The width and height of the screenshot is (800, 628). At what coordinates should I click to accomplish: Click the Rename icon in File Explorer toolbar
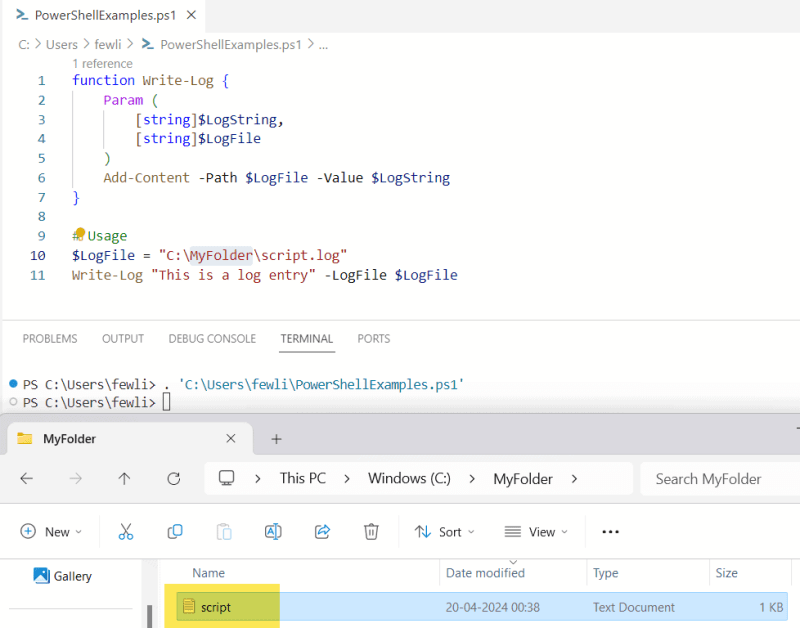(272, 531)
